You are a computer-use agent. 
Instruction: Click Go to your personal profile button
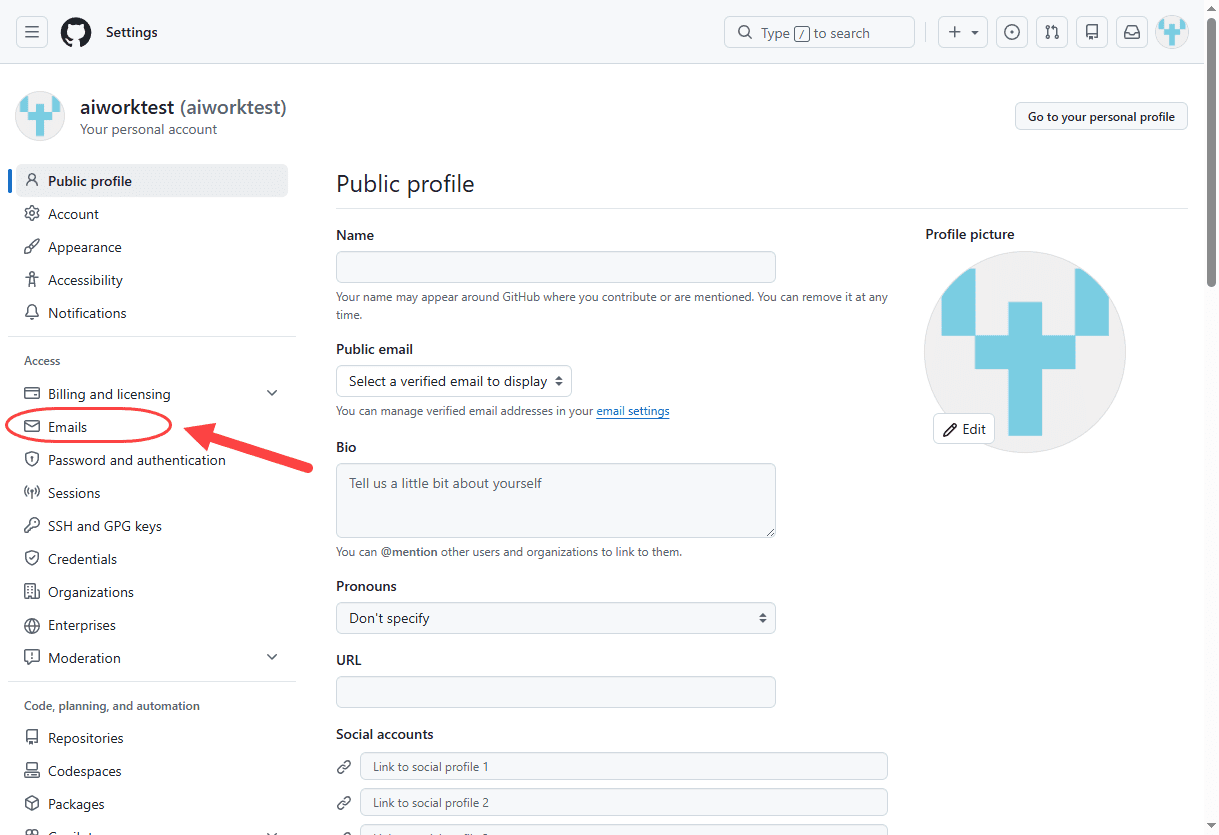[1101, 116]
